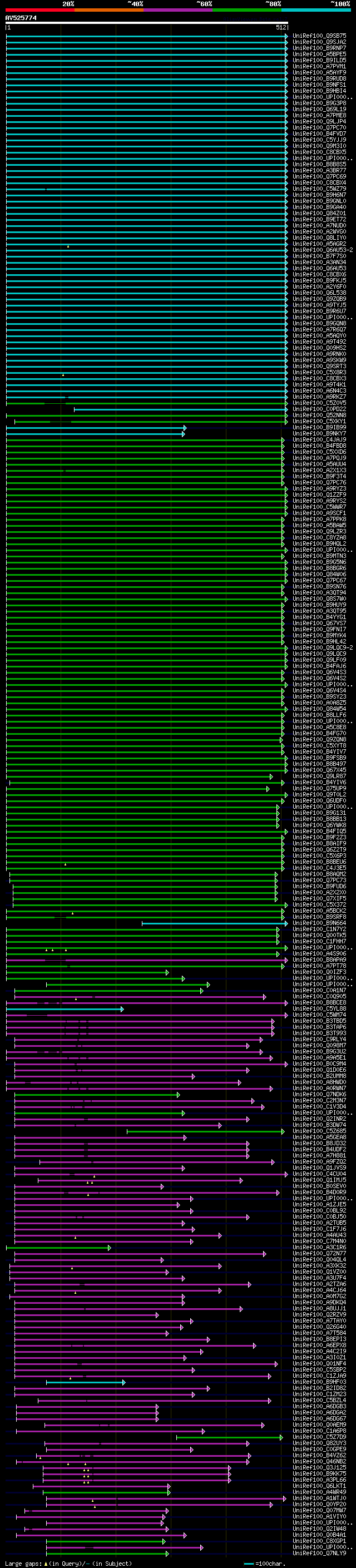Open hit UniRef100_B9FSB9
This screenshot has width=356, height=1568.
point(319,758)
